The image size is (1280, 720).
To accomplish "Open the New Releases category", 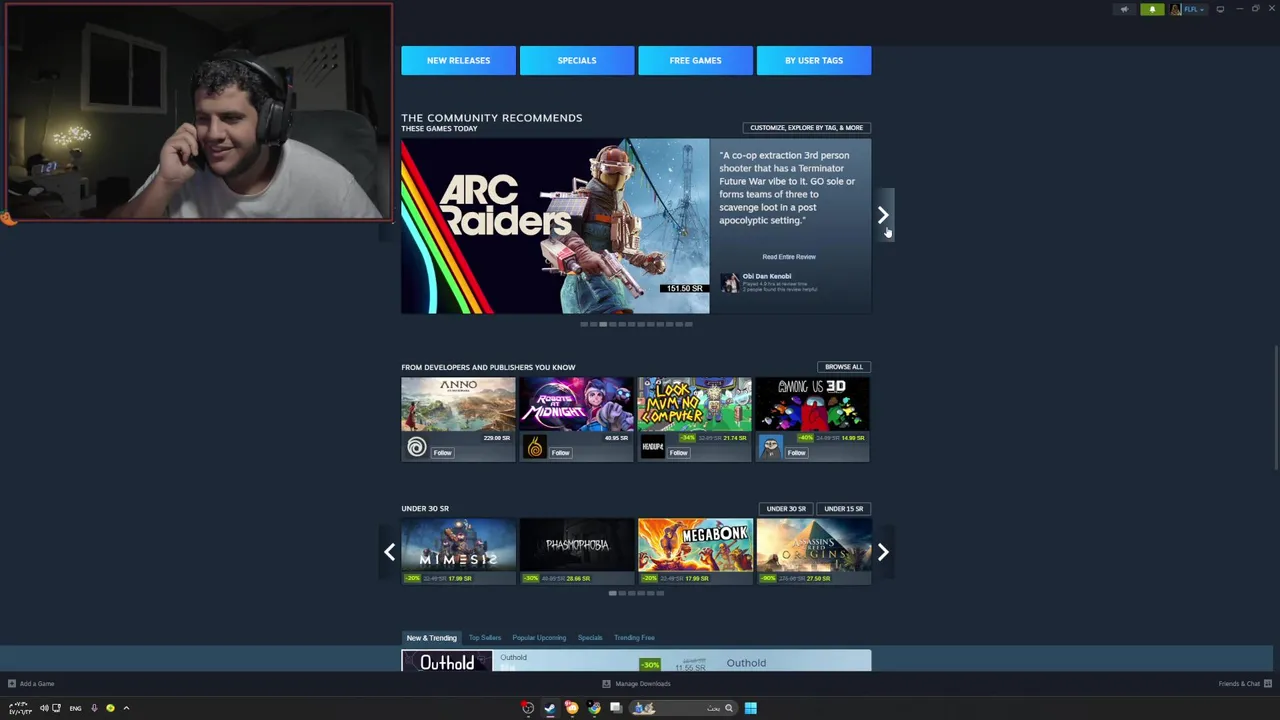I will [458, 60].
